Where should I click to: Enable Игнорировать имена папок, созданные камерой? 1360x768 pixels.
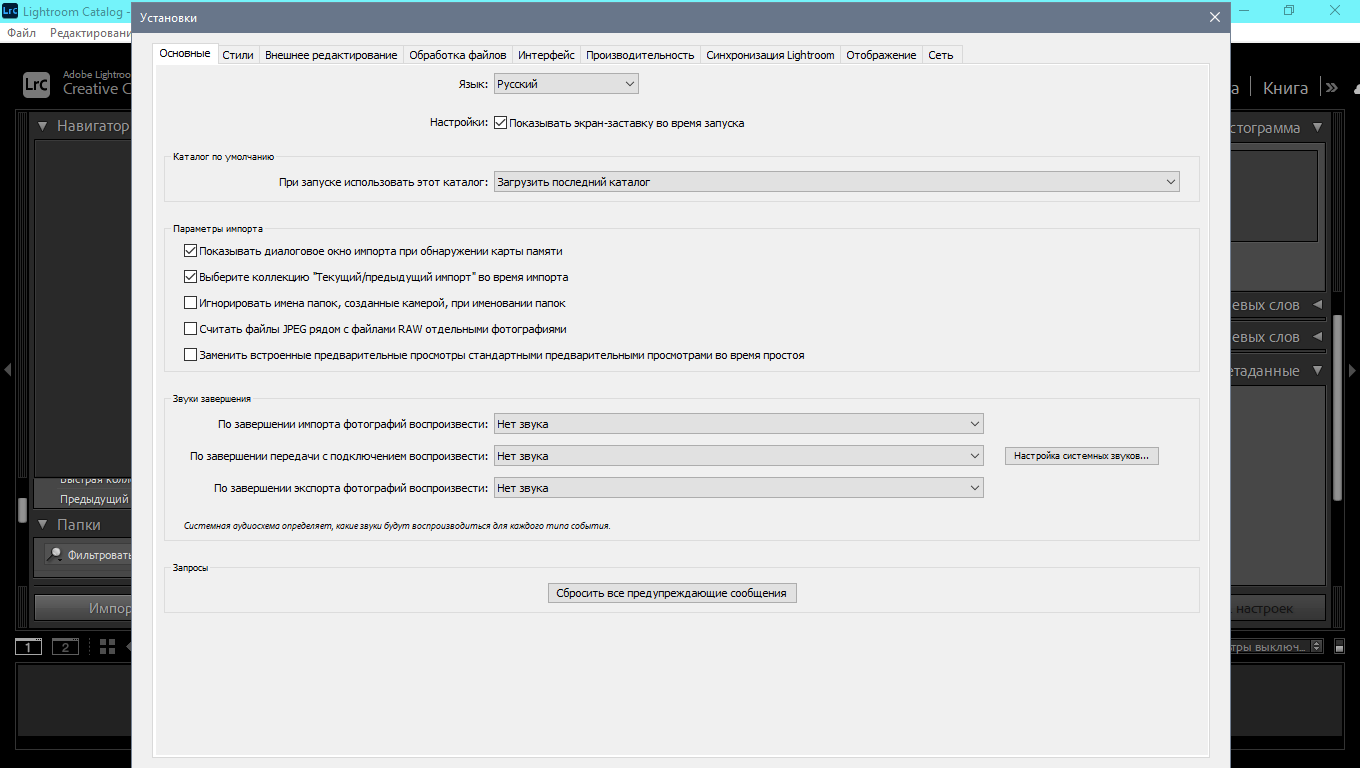[x=191, y=303]
